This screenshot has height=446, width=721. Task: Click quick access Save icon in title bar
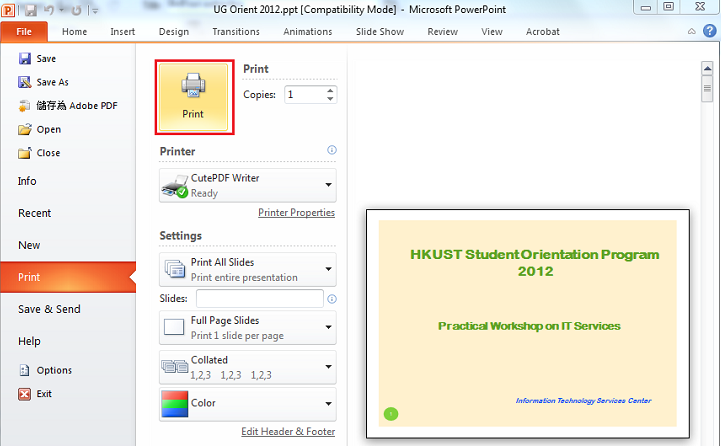coord(29,11)
